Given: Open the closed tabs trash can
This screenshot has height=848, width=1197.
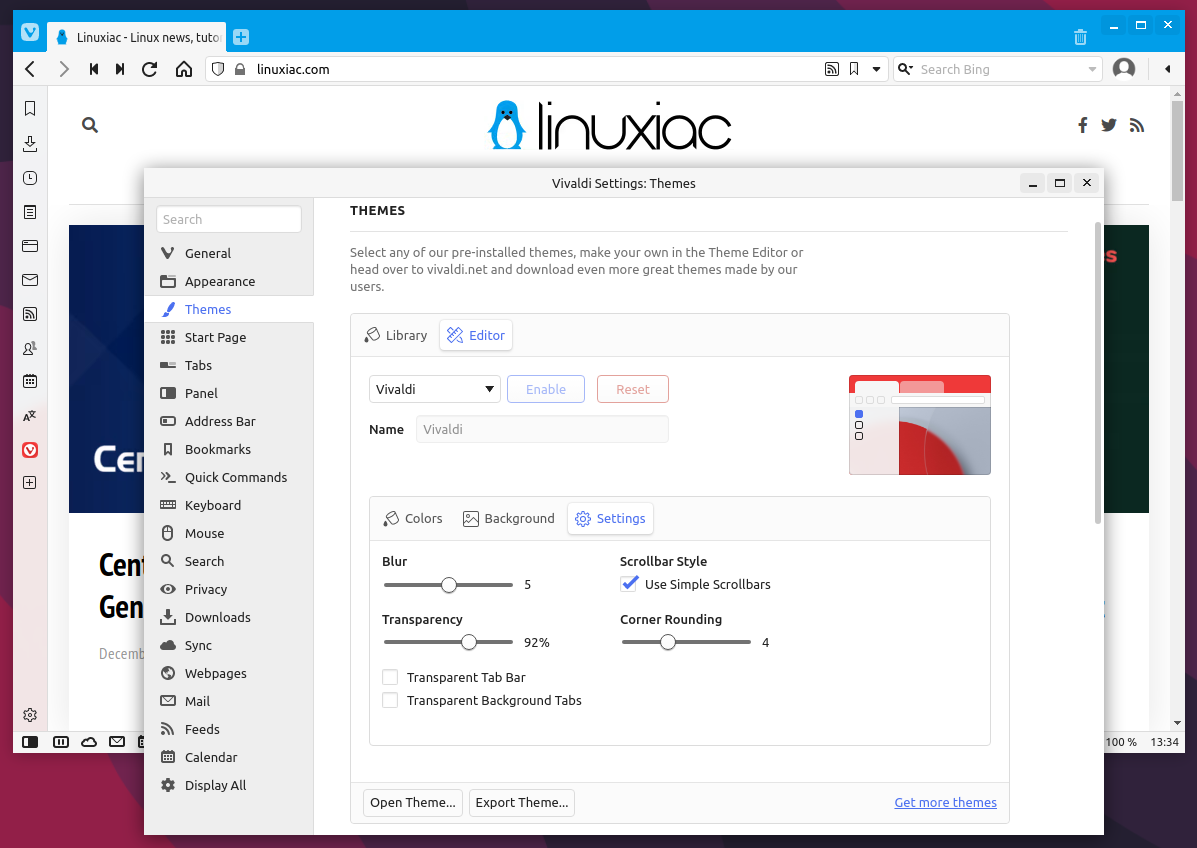Looking at the screenshot, I should (x=1080, y=37).
